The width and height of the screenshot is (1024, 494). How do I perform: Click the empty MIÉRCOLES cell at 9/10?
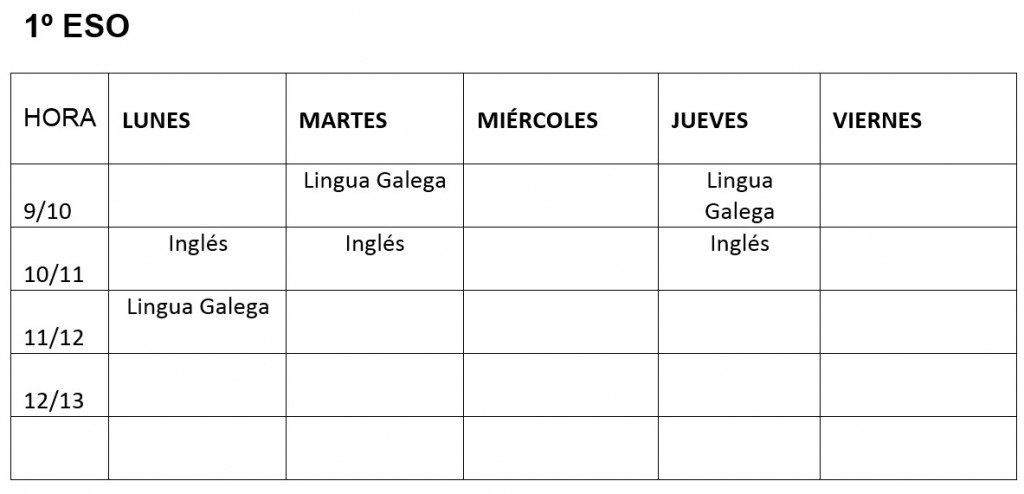click(x=560, y=196)
